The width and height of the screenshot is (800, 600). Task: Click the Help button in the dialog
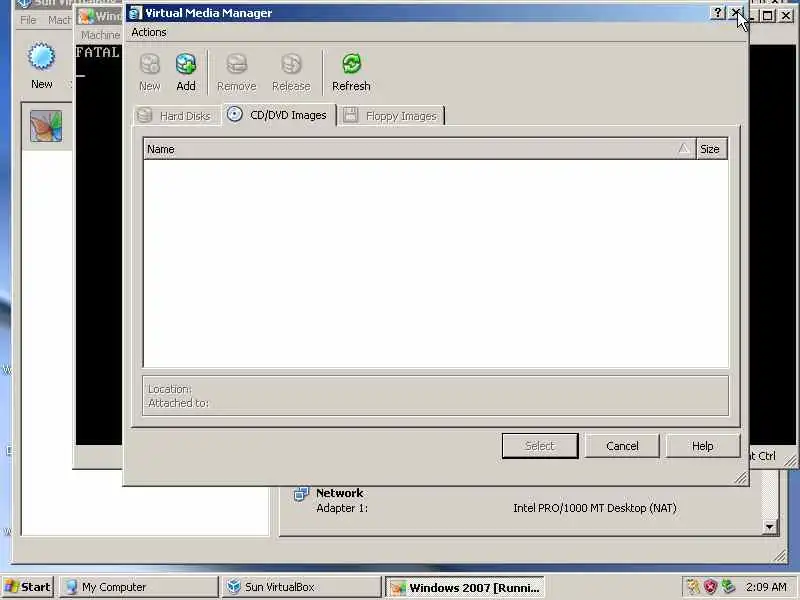tap(703, 446)
